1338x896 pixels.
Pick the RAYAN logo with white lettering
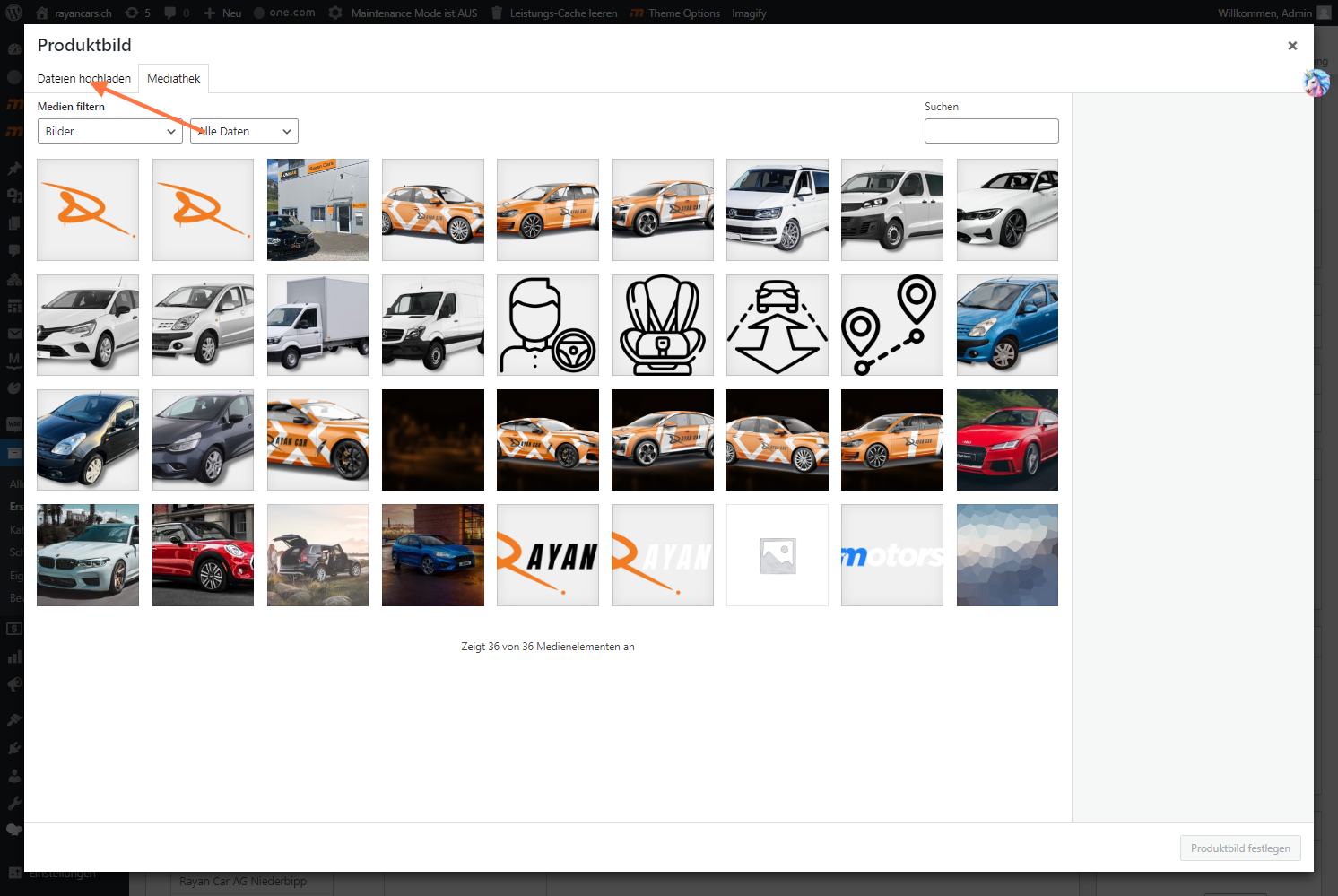click(663, 555)
